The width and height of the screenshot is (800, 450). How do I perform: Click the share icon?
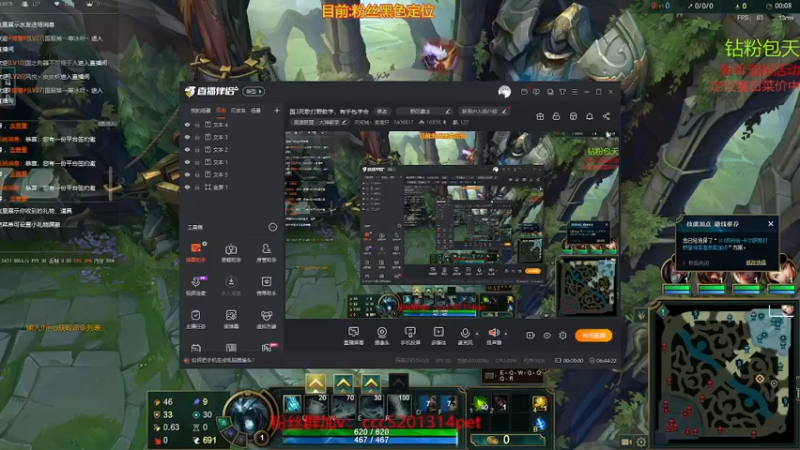pos(606,116)
